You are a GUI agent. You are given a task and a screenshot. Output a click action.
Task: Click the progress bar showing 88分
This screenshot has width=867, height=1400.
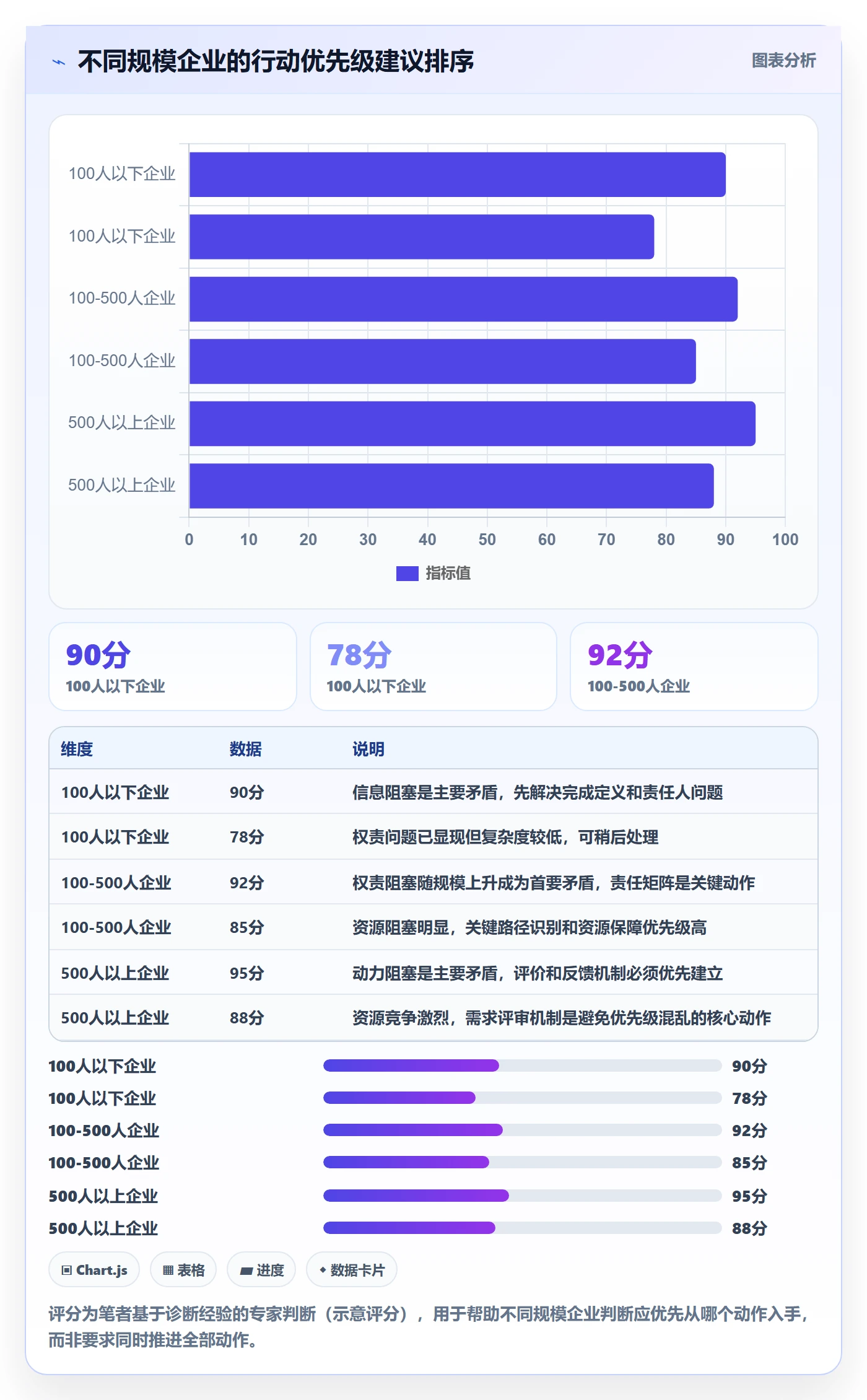522,1228
